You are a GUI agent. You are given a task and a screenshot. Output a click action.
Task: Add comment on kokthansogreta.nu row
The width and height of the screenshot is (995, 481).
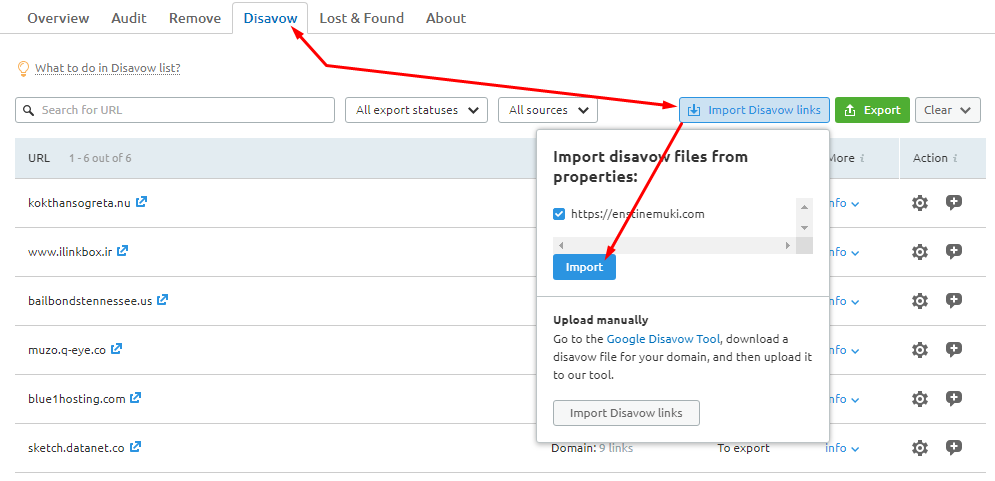pyautogui.click(x=954, y=203)
